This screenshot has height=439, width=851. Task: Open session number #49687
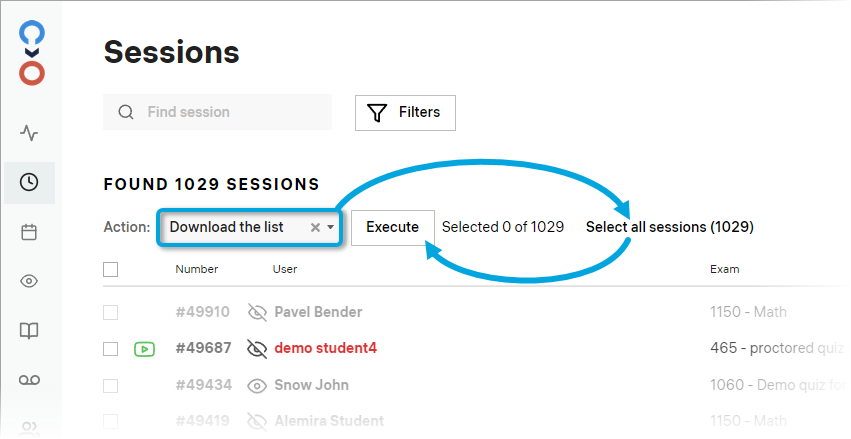(203, 349)
